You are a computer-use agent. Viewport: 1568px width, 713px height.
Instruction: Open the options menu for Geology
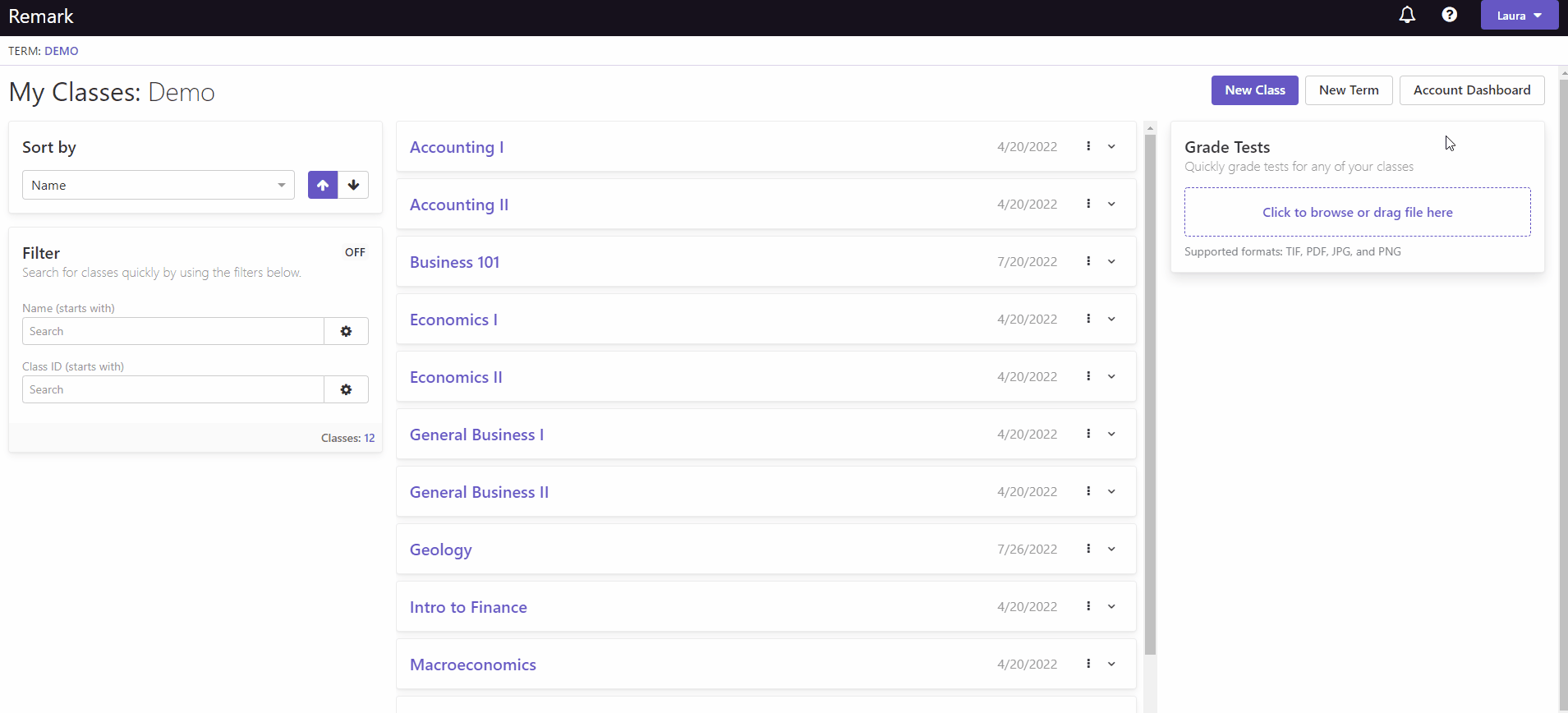(1088, 549)
